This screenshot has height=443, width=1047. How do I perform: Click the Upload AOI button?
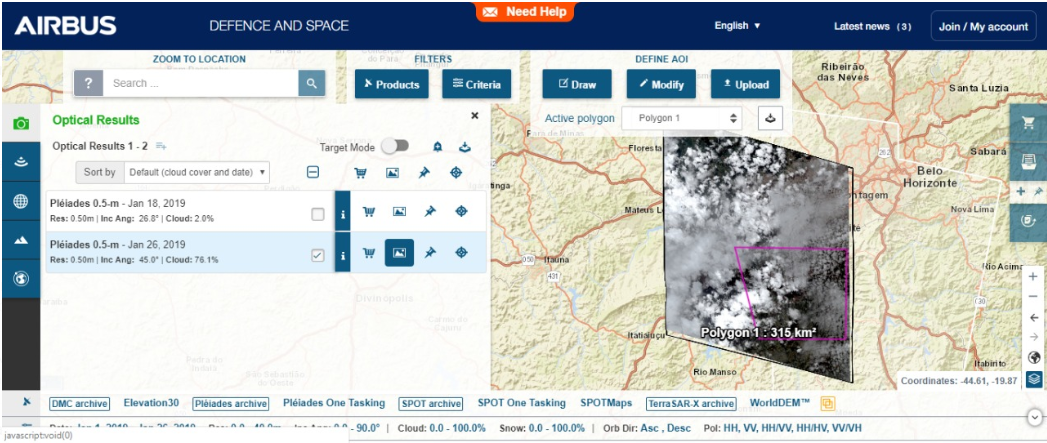[x=745, y=84]
